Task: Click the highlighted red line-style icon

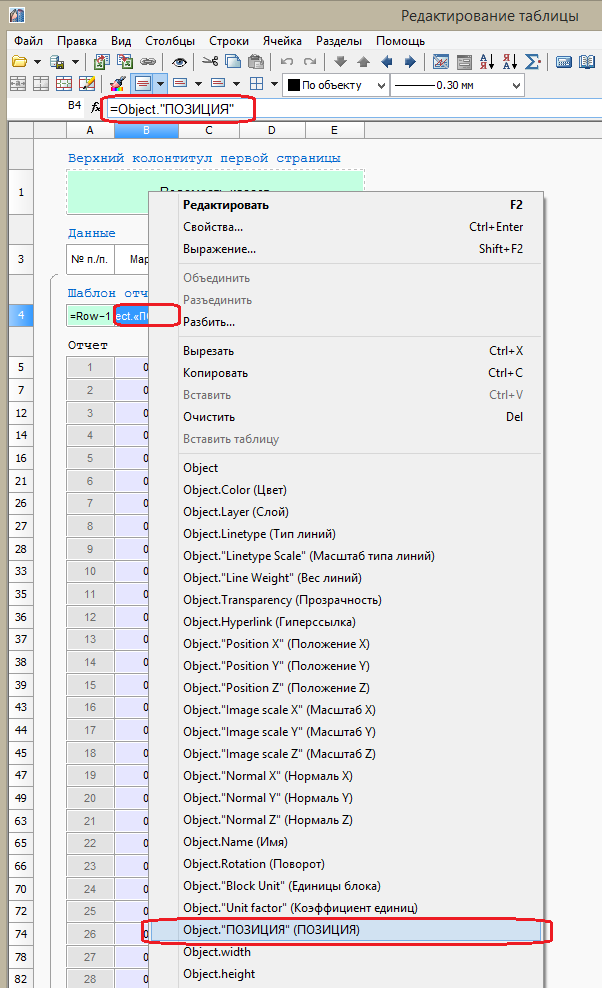Action: click(x=142, y=84)
